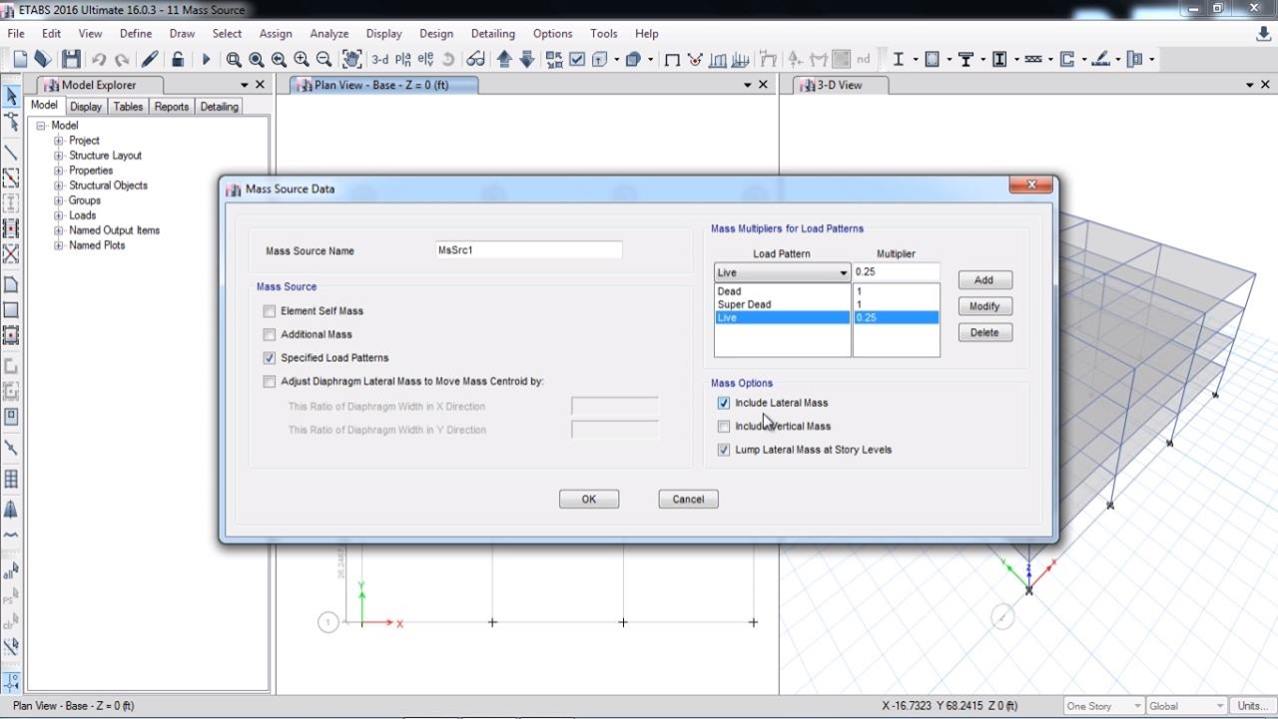Viewport: 1278px width, 719px height.
Task: Expand the Loads tree node
Action: click(x=58, y=216)
